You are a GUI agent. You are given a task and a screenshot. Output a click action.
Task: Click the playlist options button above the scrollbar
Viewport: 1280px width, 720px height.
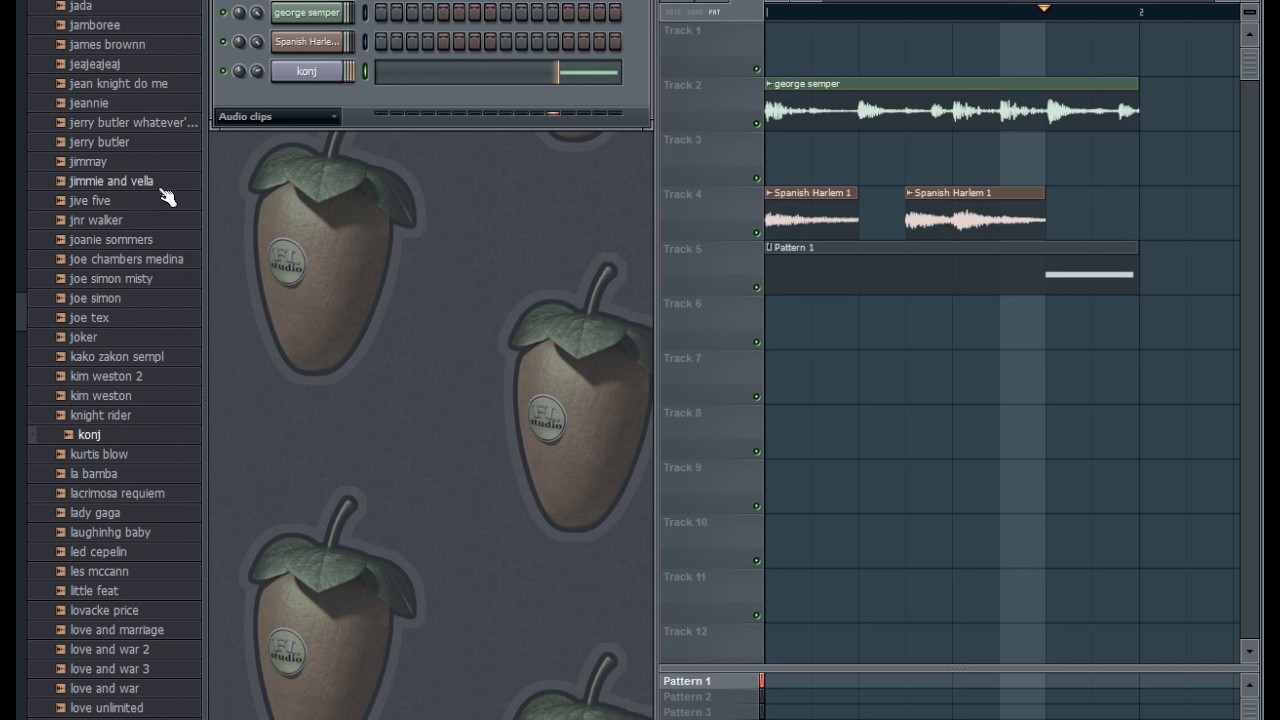click(x=1249, y=12)
